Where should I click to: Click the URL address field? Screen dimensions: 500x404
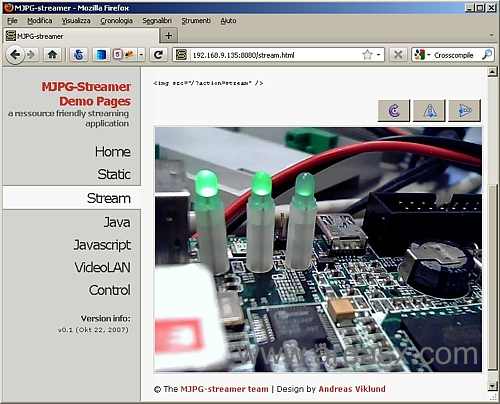click(275, 55)
